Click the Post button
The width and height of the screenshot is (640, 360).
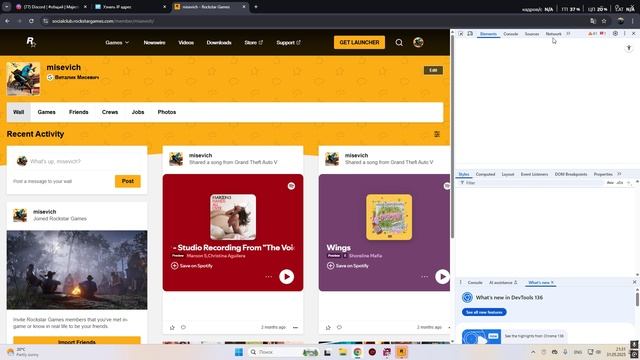pyautogui.click(x=128, y=181)
